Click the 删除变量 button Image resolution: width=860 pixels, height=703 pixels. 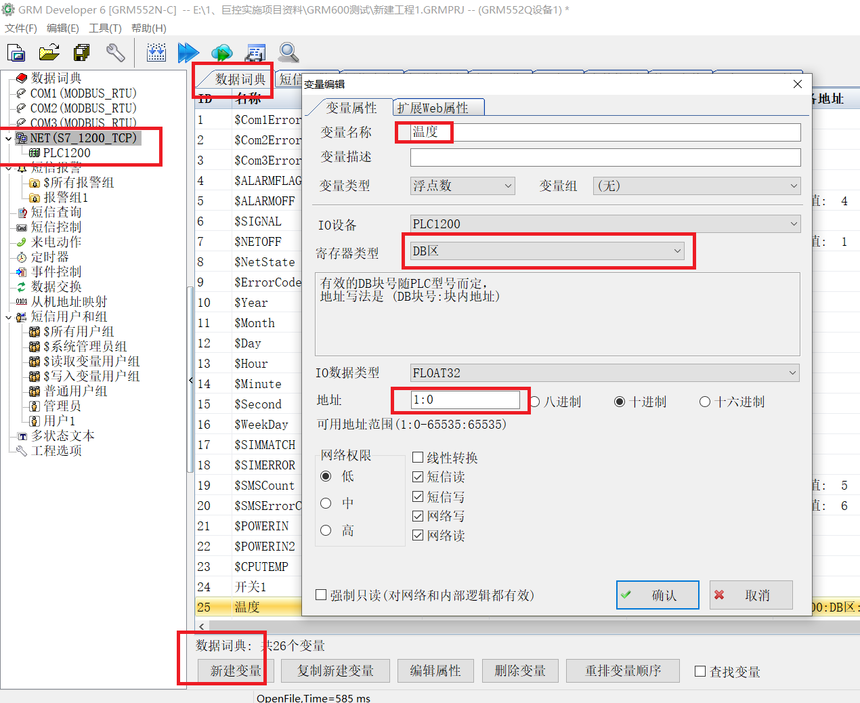(x=520, y=671)
